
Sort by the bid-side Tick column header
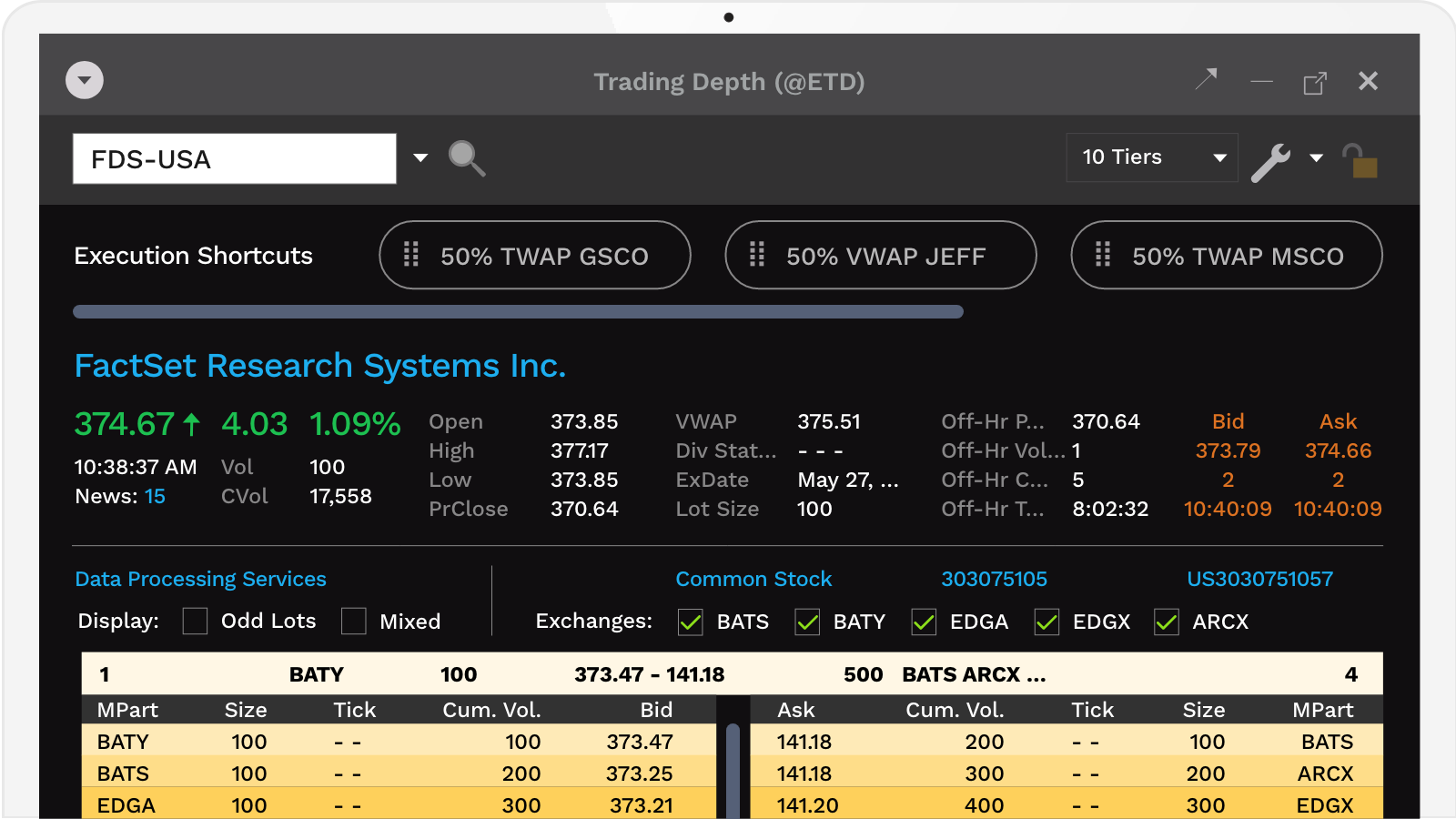tap(354, 710)
